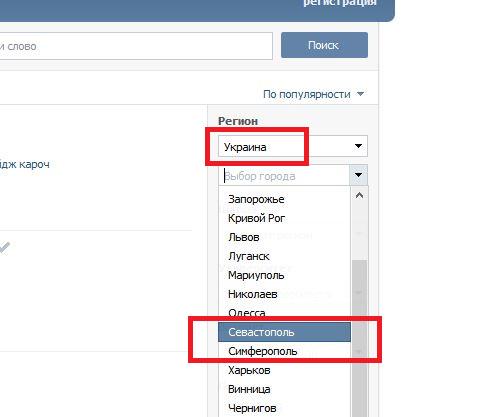
Task: Click the gray checkmark icon
Action: click(x=4, y=248)
